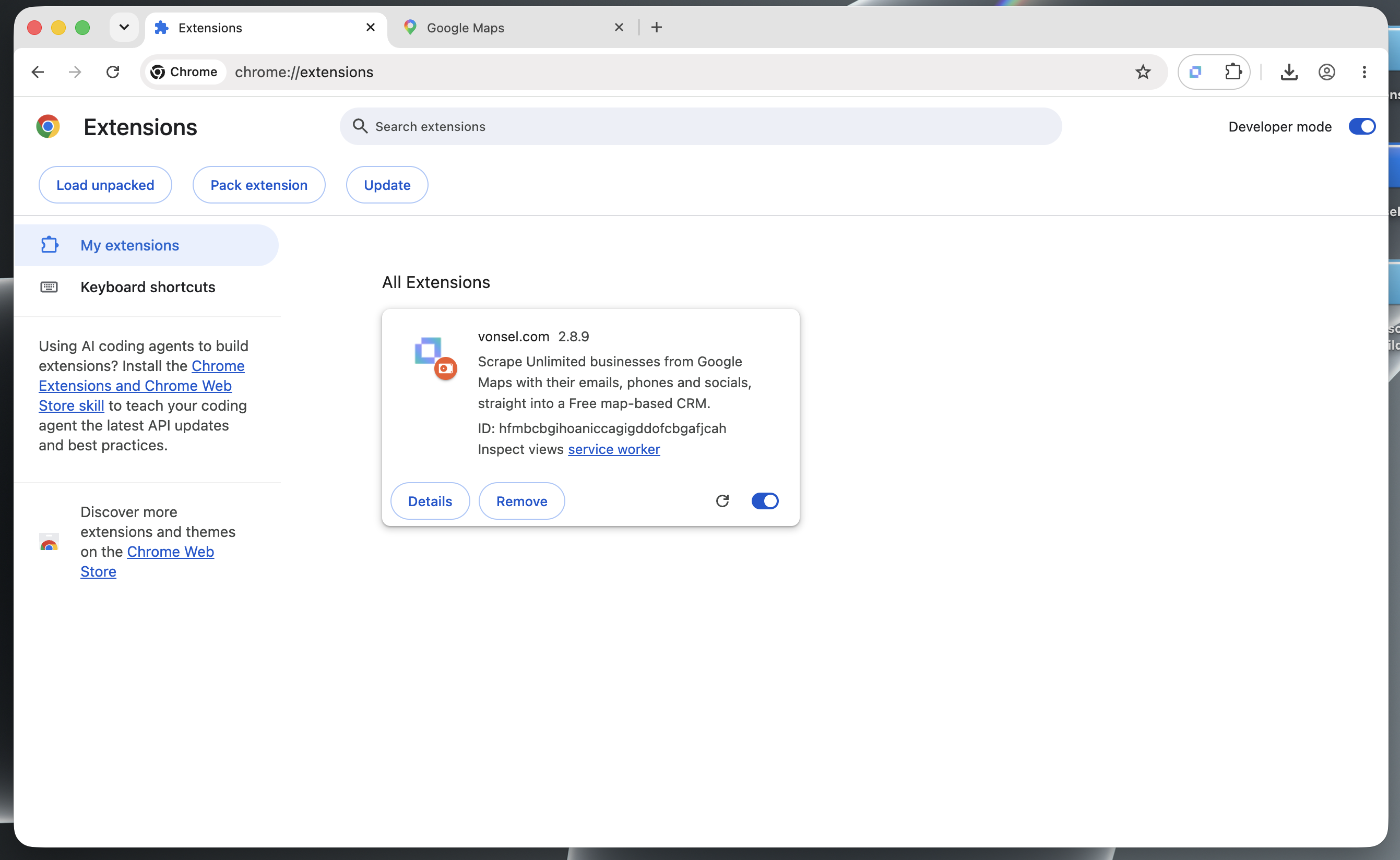1400x860 pixels.
Task: Click the All Extensions heading
Action: point(436,282)
